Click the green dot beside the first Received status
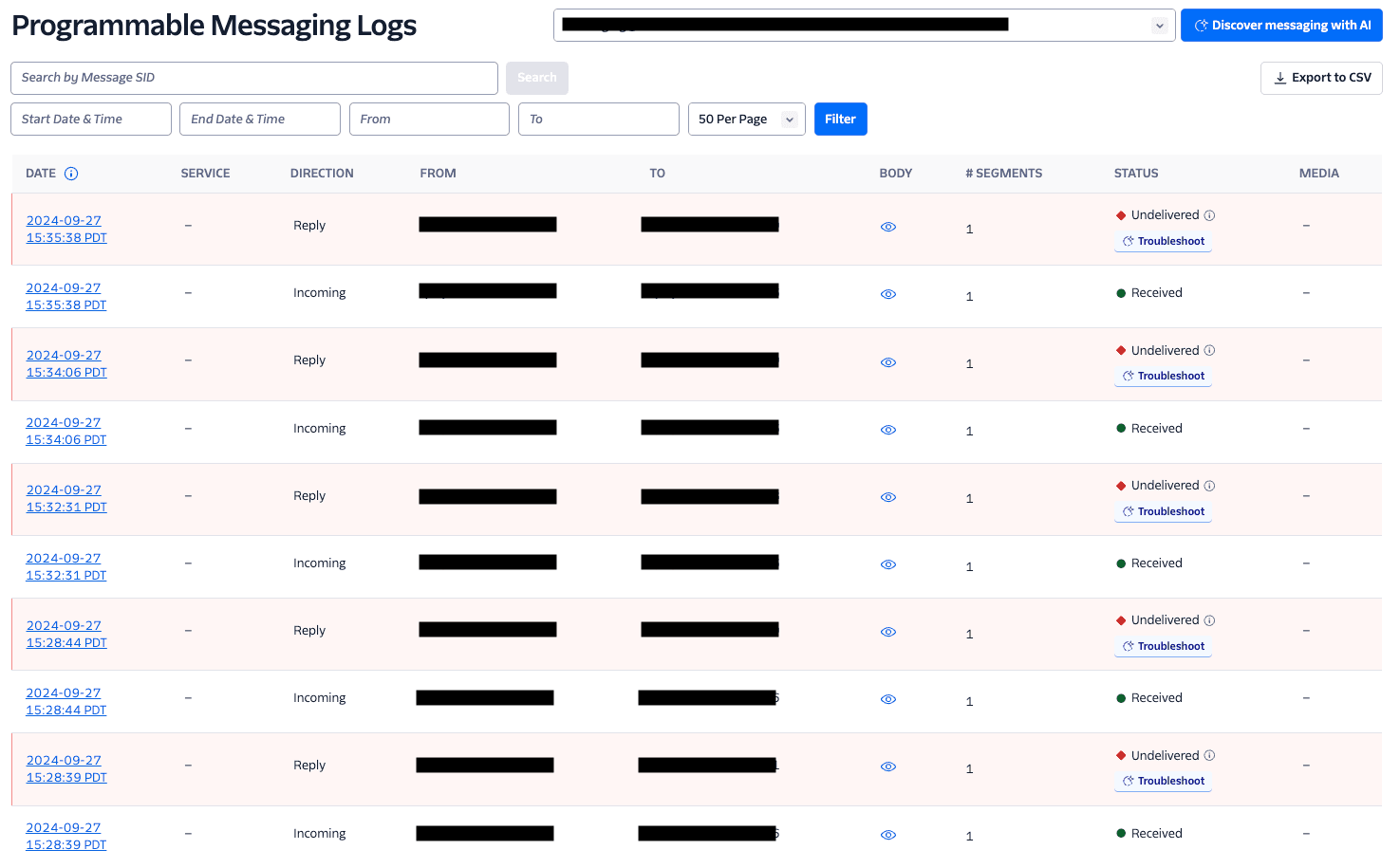This screenshot has width=1400, height=868. click(x=1120, y=292)
